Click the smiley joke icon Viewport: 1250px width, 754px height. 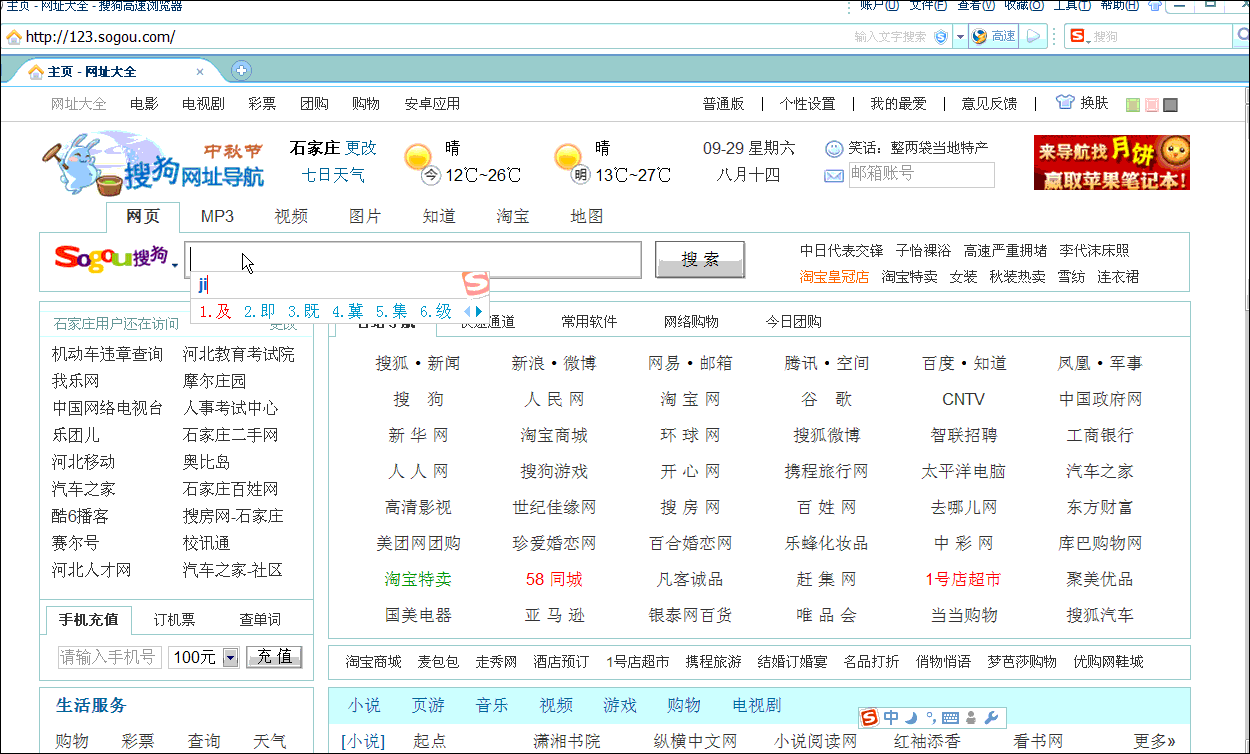tap(834, 148)
